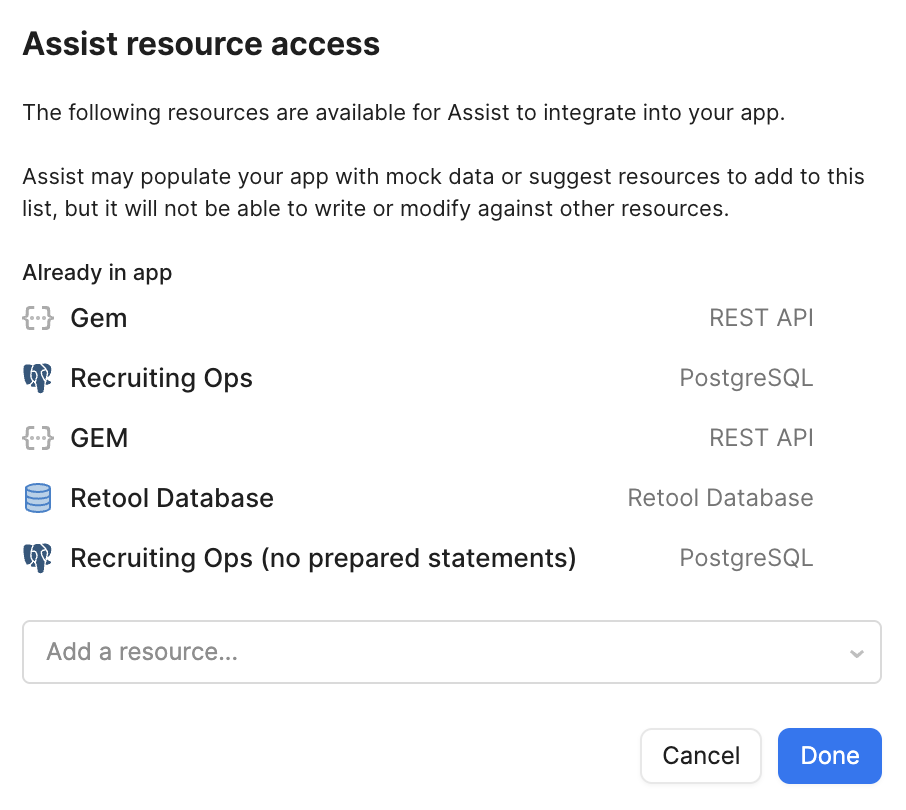This screenshot has height=810, width=906.
Task: Click the elephant icon for the no prepared statements resource
Action: pos(37,558)
